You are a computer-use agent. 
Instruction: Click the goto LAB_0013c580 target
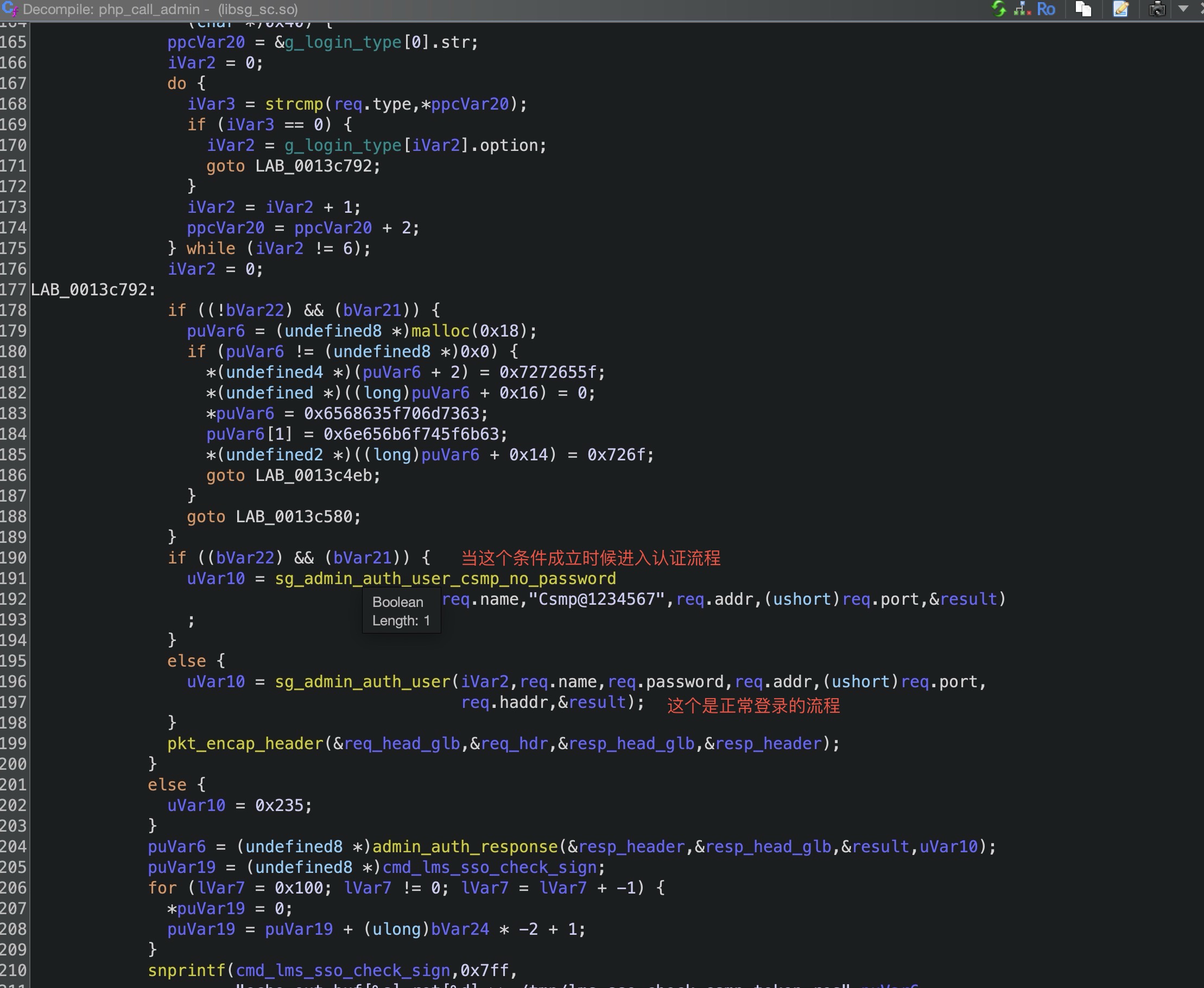click(x=294, y=517)
